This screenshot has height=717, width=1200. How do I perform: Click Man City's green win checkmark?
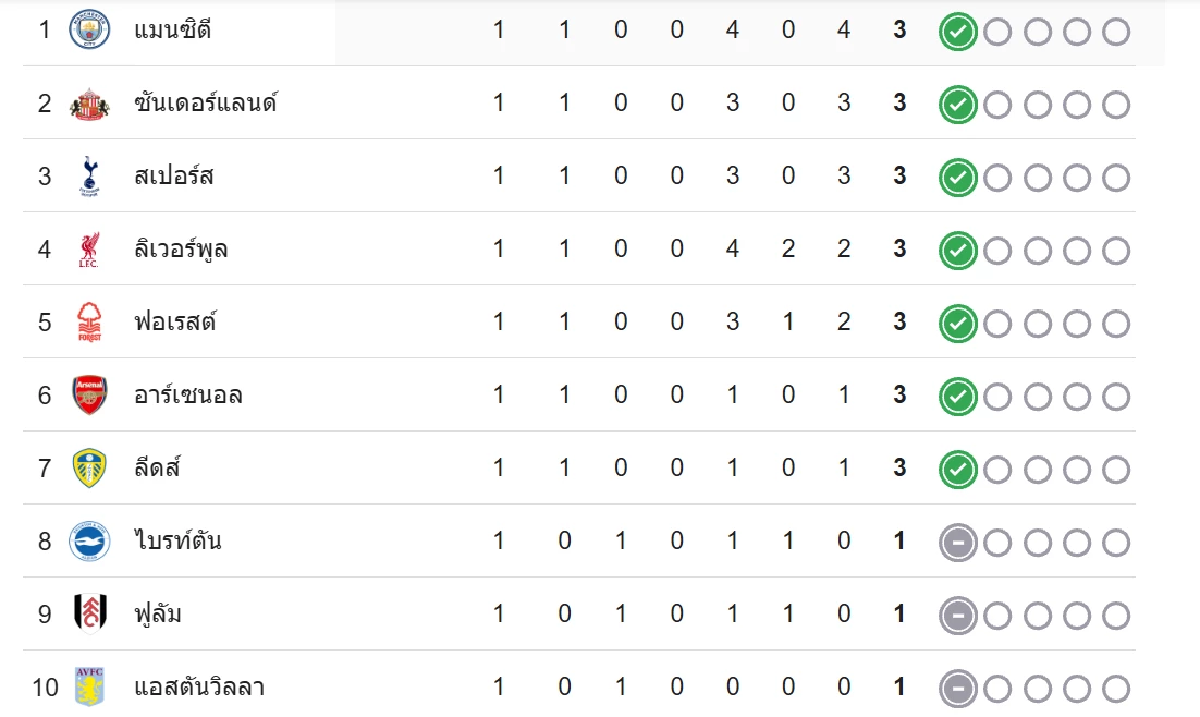coord(957,32)
